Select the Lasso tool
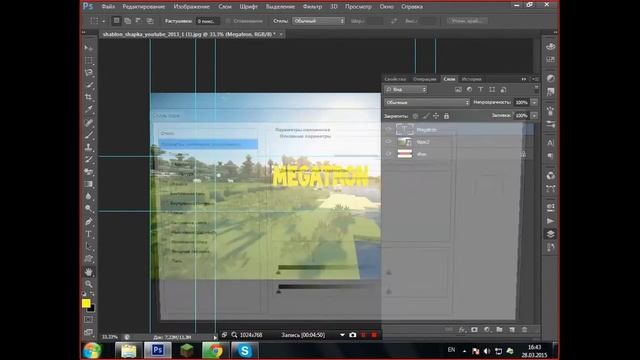The width and height of the screenshot is (640, 360). click(89, 73)
